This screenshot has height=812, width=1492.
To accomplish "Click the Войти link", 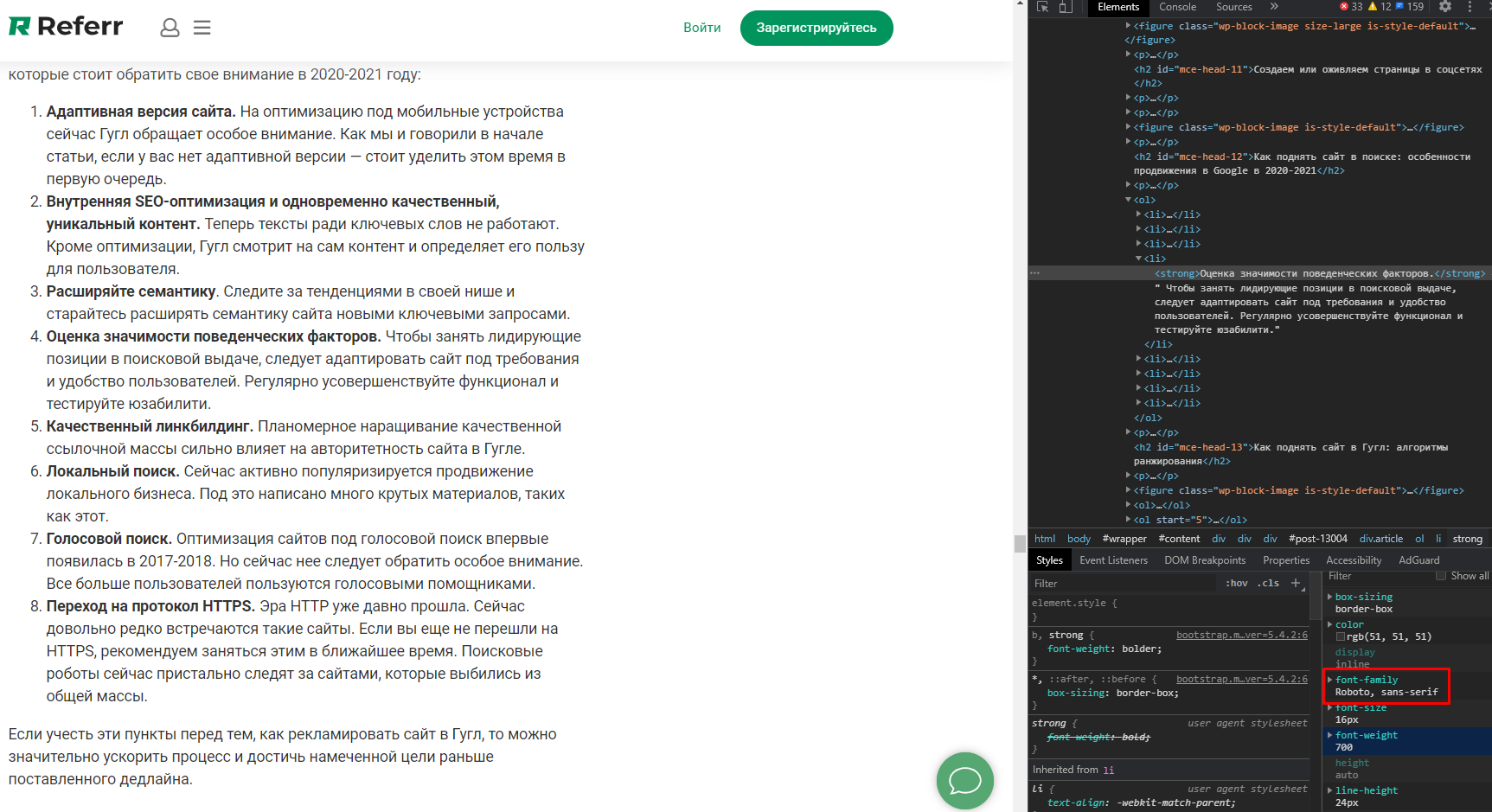I will (x=701, y=28).
